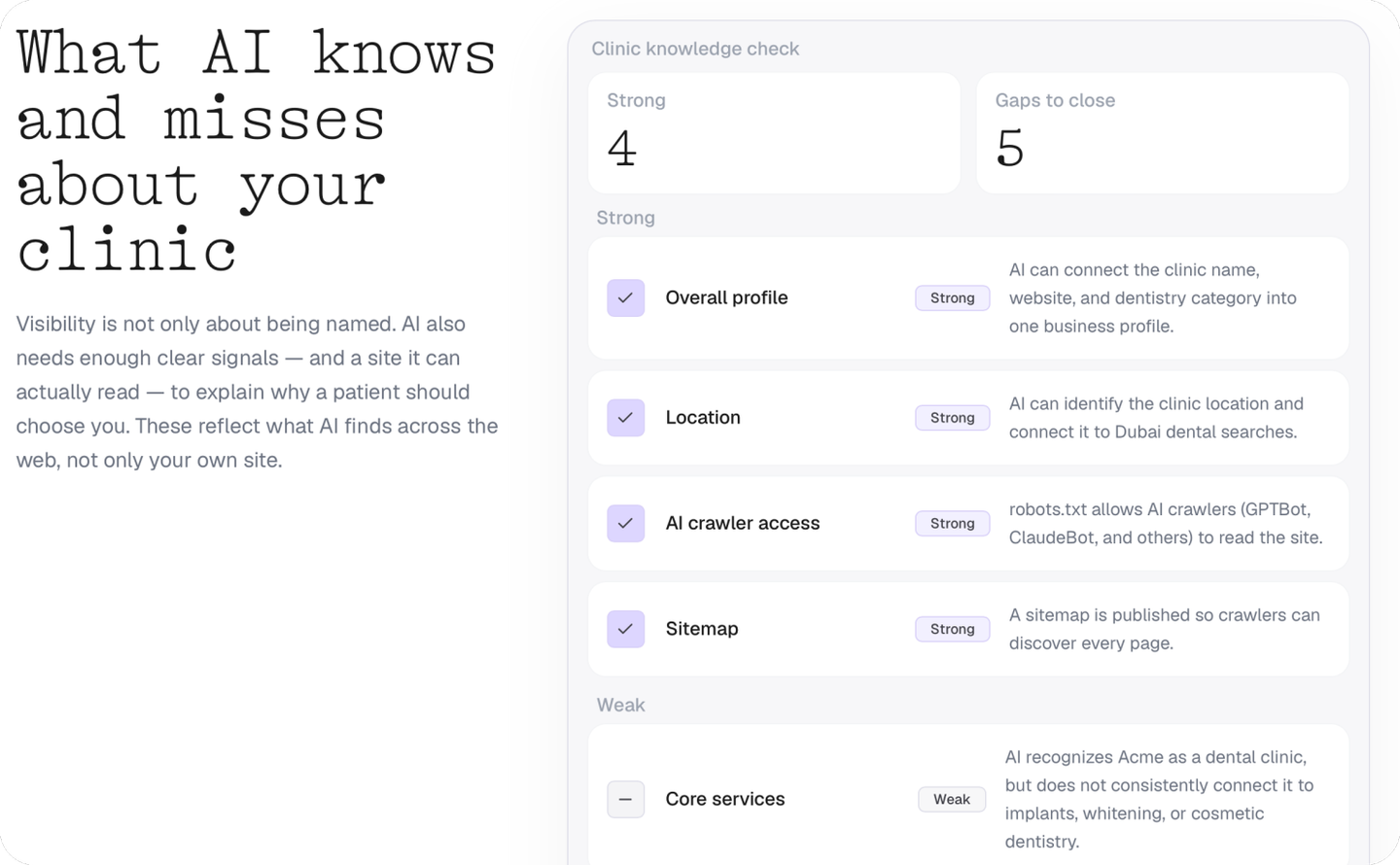Viewport: 1400px width, 865px height.
Task: Click description about sitemap being published
Action: point(1164,629)
